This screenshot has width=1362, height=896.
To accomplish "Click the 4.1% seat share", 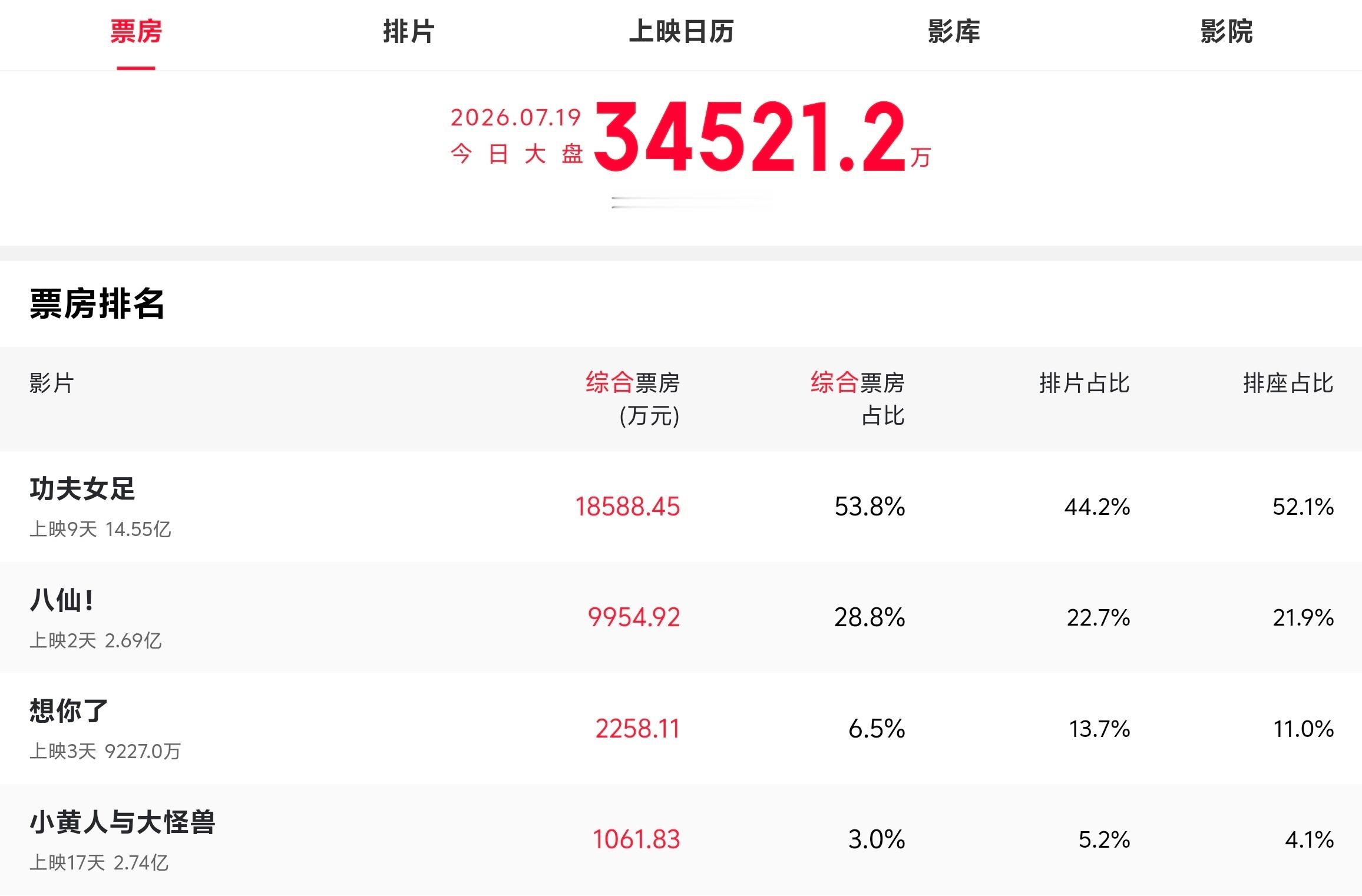I will click(1309, 839).
